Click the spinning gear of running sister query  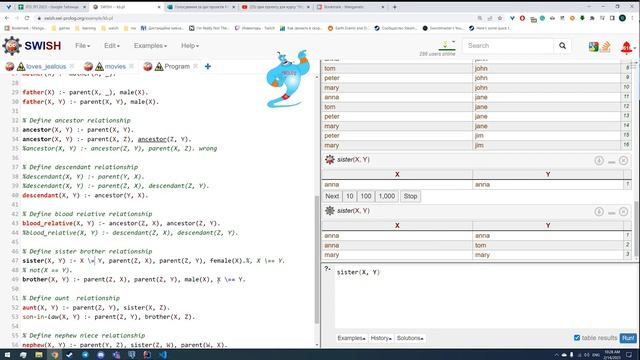pyautogui.click(x=329, y=160)
